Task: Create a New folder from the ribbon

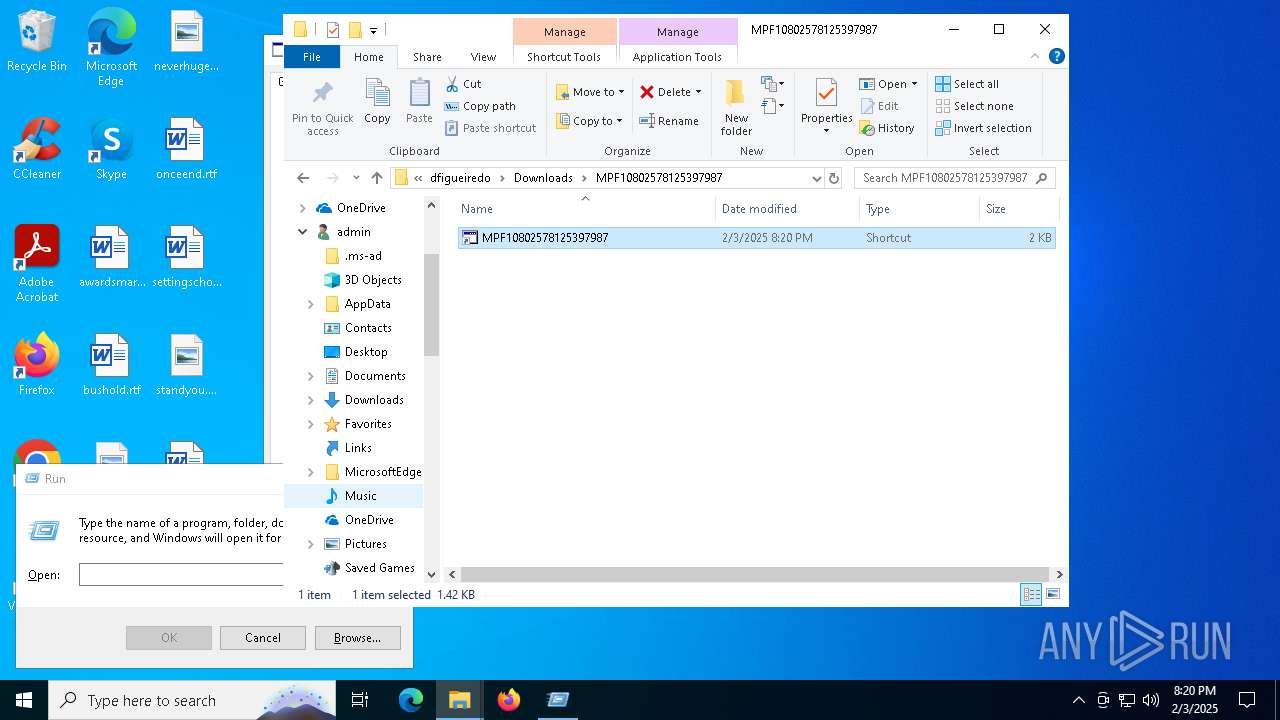Action: point(736,108)
